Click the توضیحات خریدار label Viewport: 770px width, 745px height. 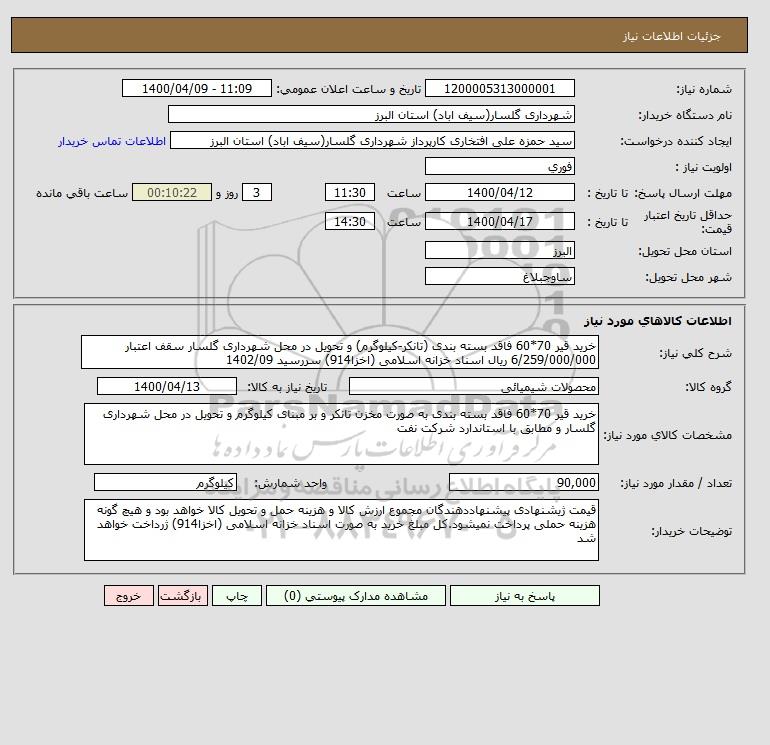tap(691, 531)
